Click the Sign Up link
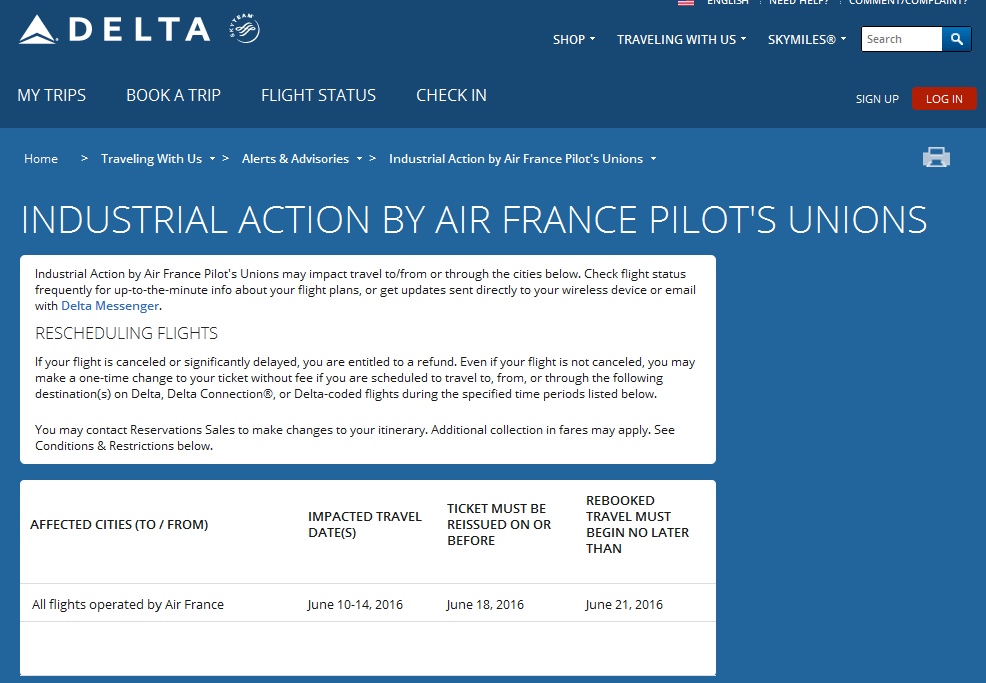 tap(877, 99)
